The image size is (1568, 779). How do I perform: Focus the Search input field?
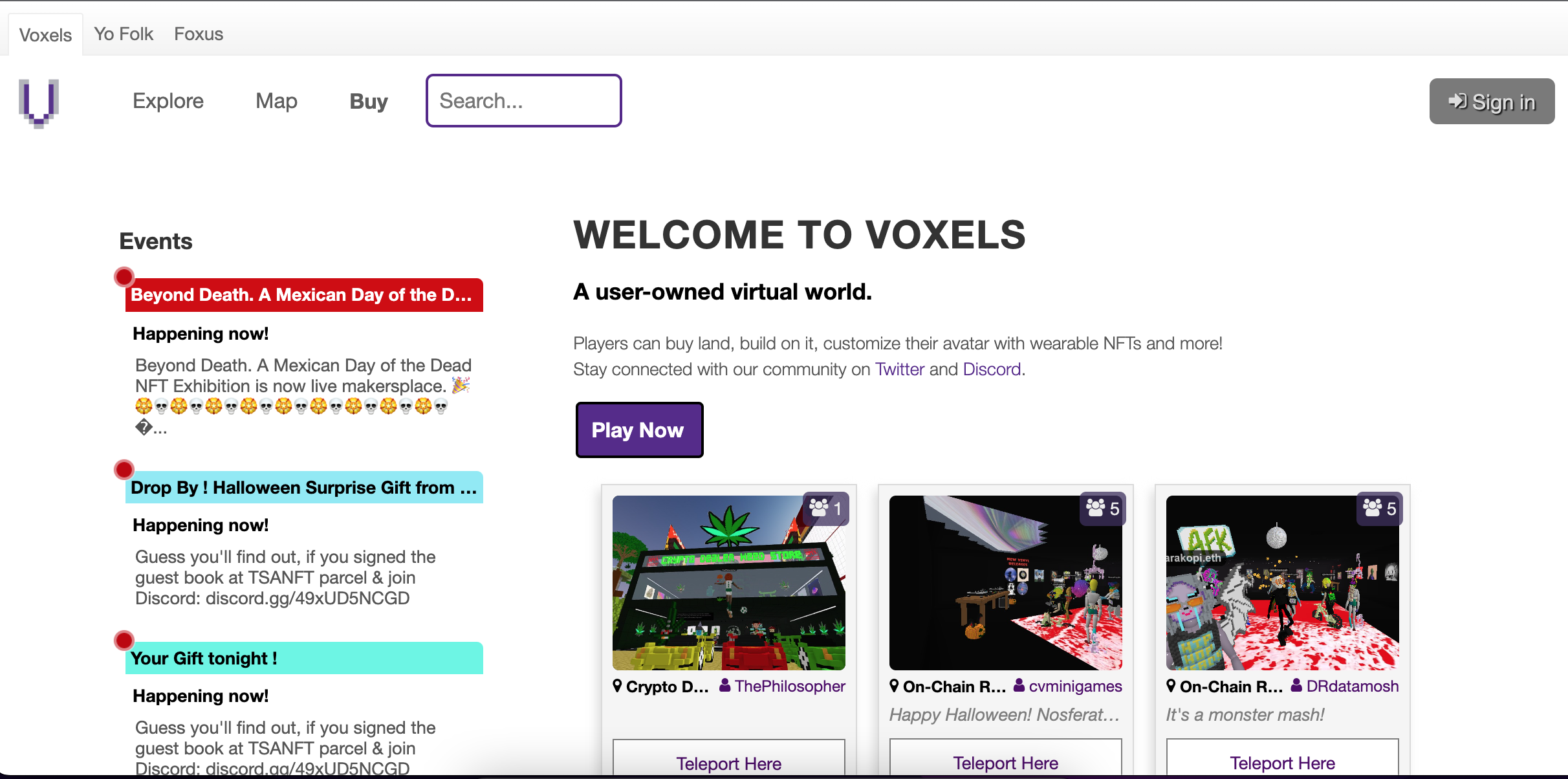(524, 101)
